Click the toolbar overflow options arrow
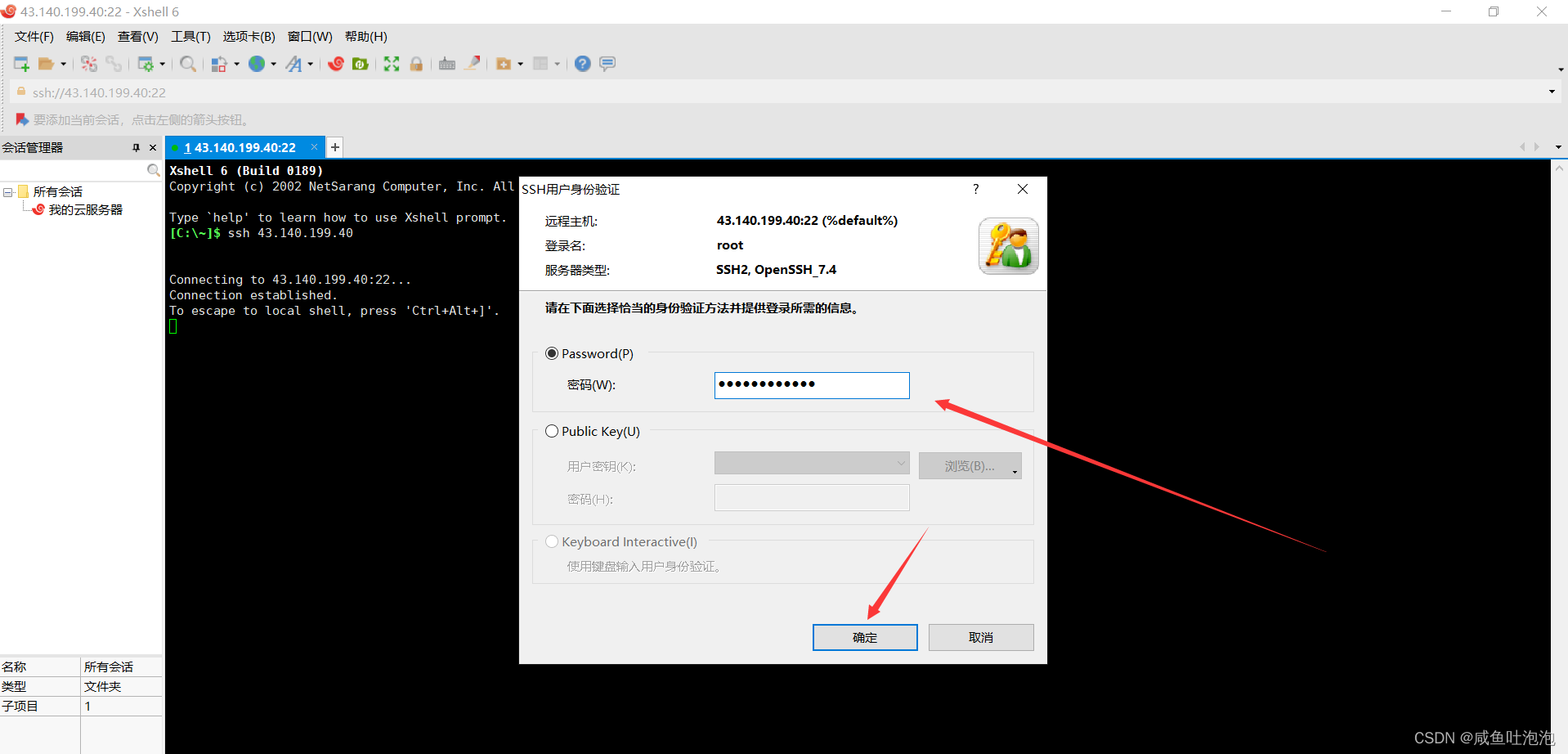This screenshot has width=1568, height=754. click(1561, 70)
